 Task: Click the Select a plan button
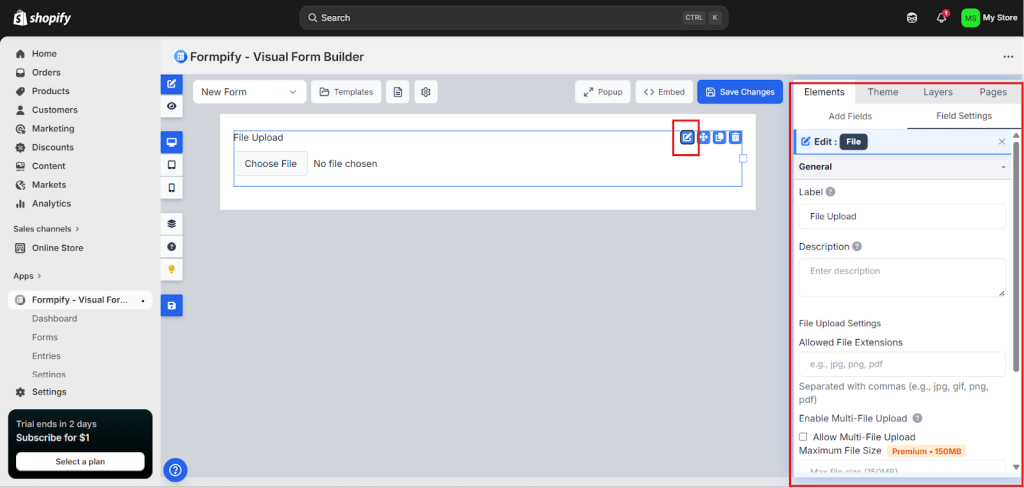click(x=80, y=461)
